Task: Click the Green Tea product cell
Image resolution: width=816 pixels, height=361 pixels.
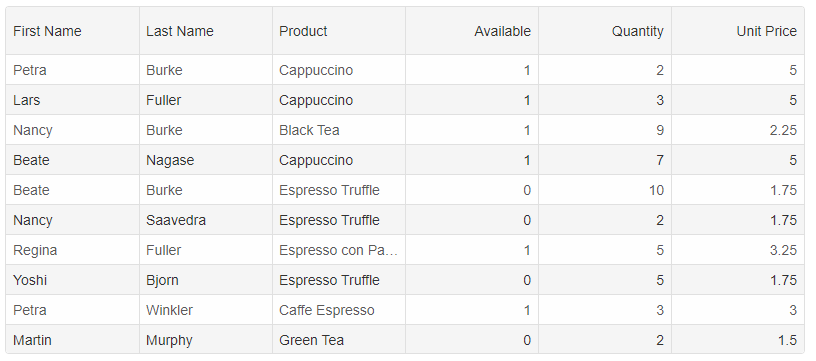Action: [339, 340]
